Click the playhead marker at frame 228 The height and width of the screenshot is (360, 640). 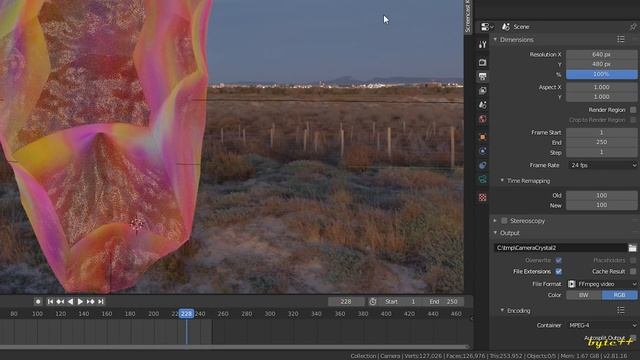(x=187, y=313)
